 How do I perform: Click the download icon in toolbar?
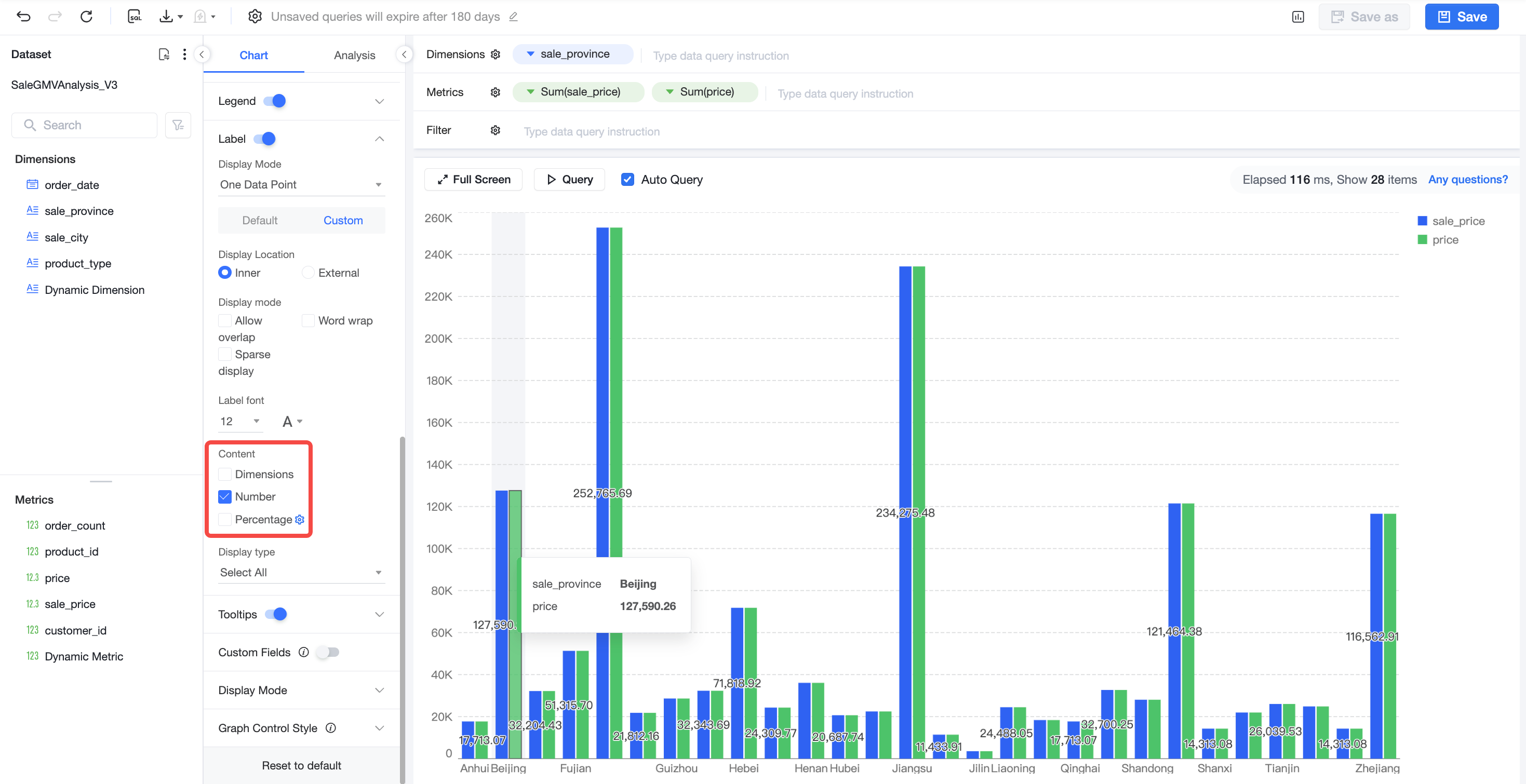point(166,17)
